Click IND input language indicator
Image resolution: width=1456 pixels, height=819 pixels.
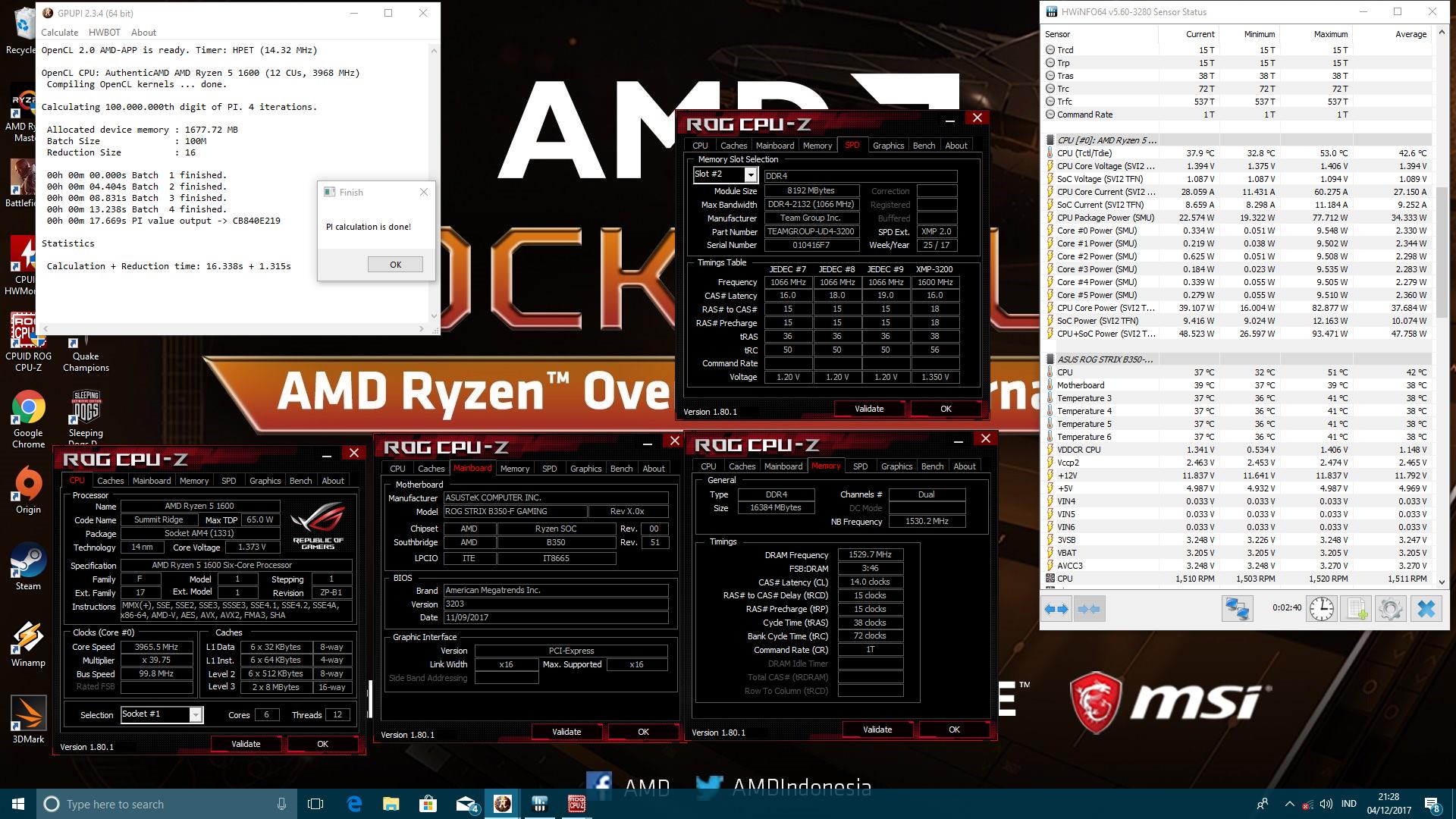[1348, 804]
